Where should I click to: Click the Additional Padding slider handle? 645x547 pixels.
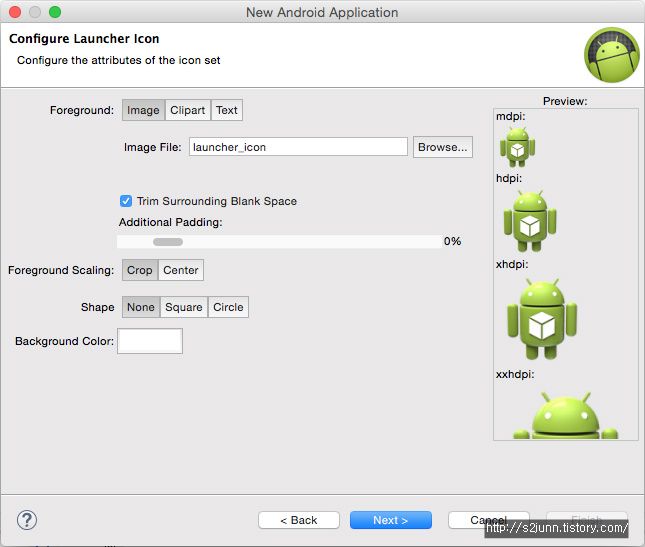click(168, 242)
